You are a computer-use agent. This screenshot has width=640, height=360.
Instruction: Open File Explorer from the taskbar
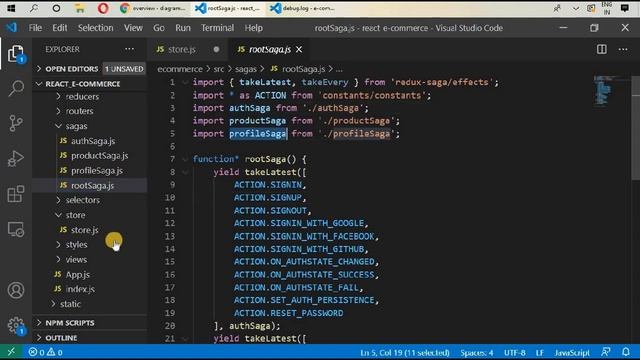click(x=79, y=8)
